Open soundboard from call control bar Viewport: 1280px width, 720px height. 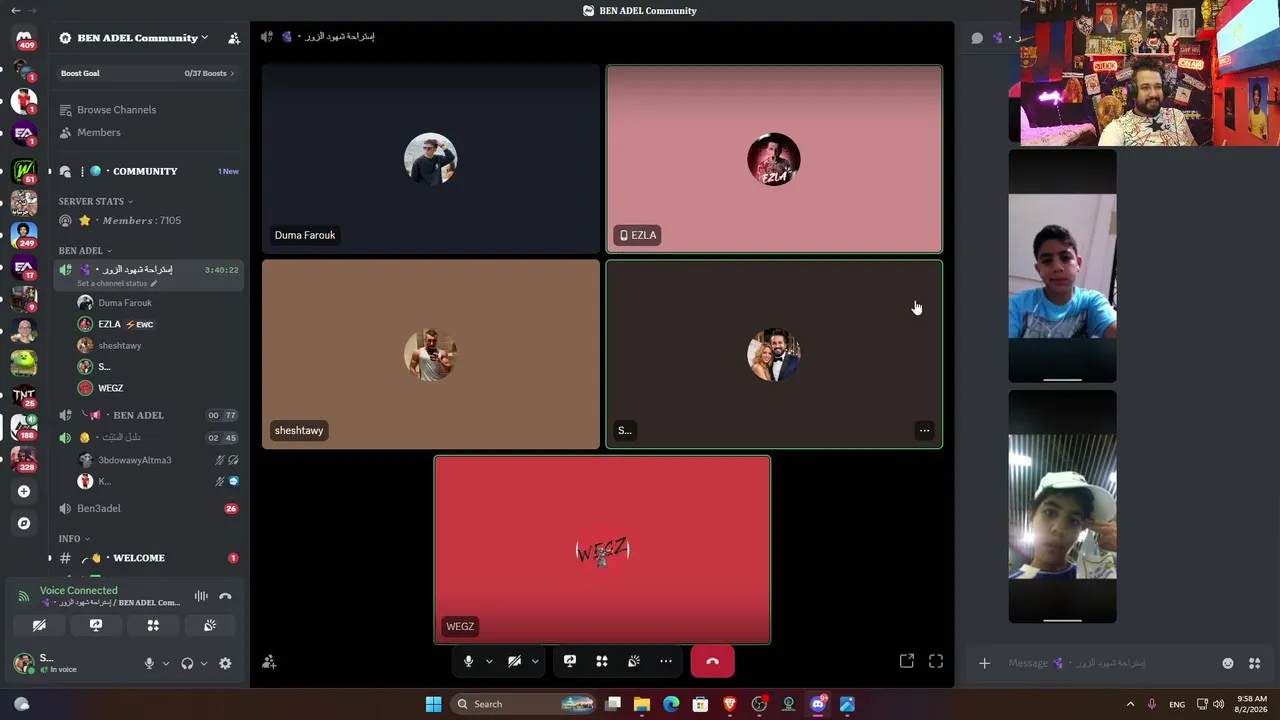click(634, 661)
